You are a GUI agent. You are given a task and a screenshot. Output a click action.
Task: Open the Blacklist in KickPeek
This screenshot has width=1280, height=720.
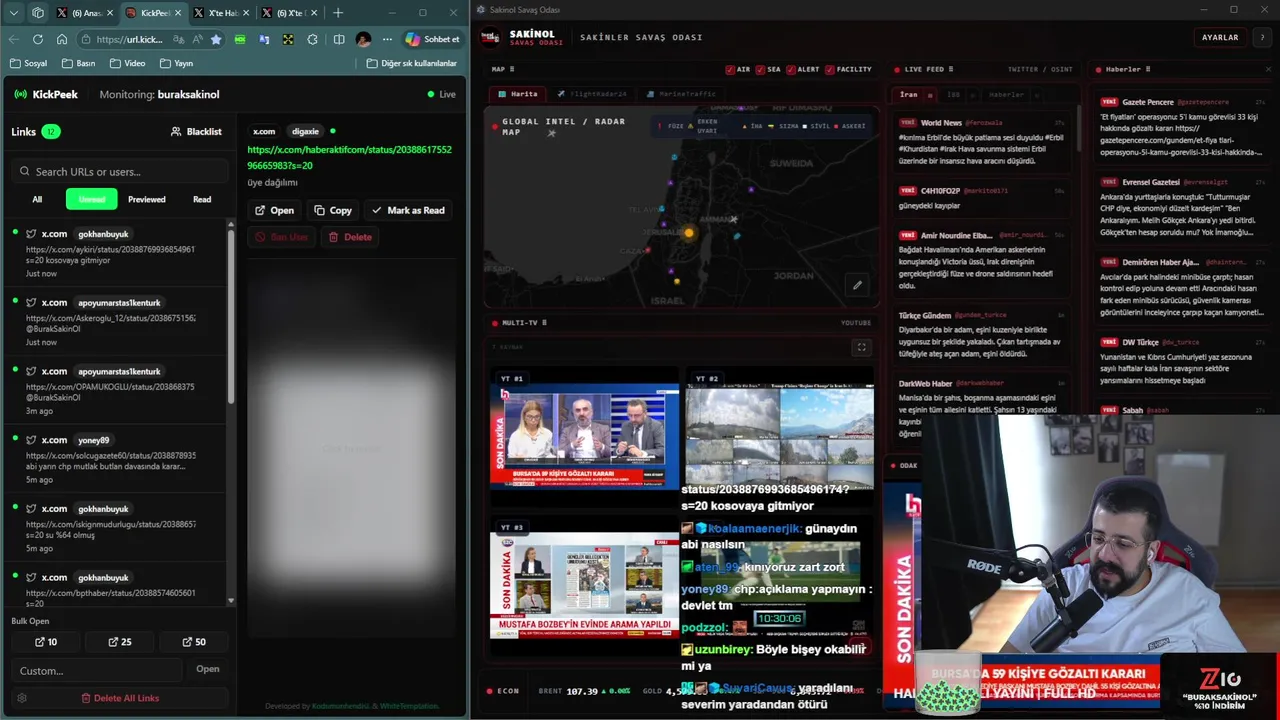point(196,131)
